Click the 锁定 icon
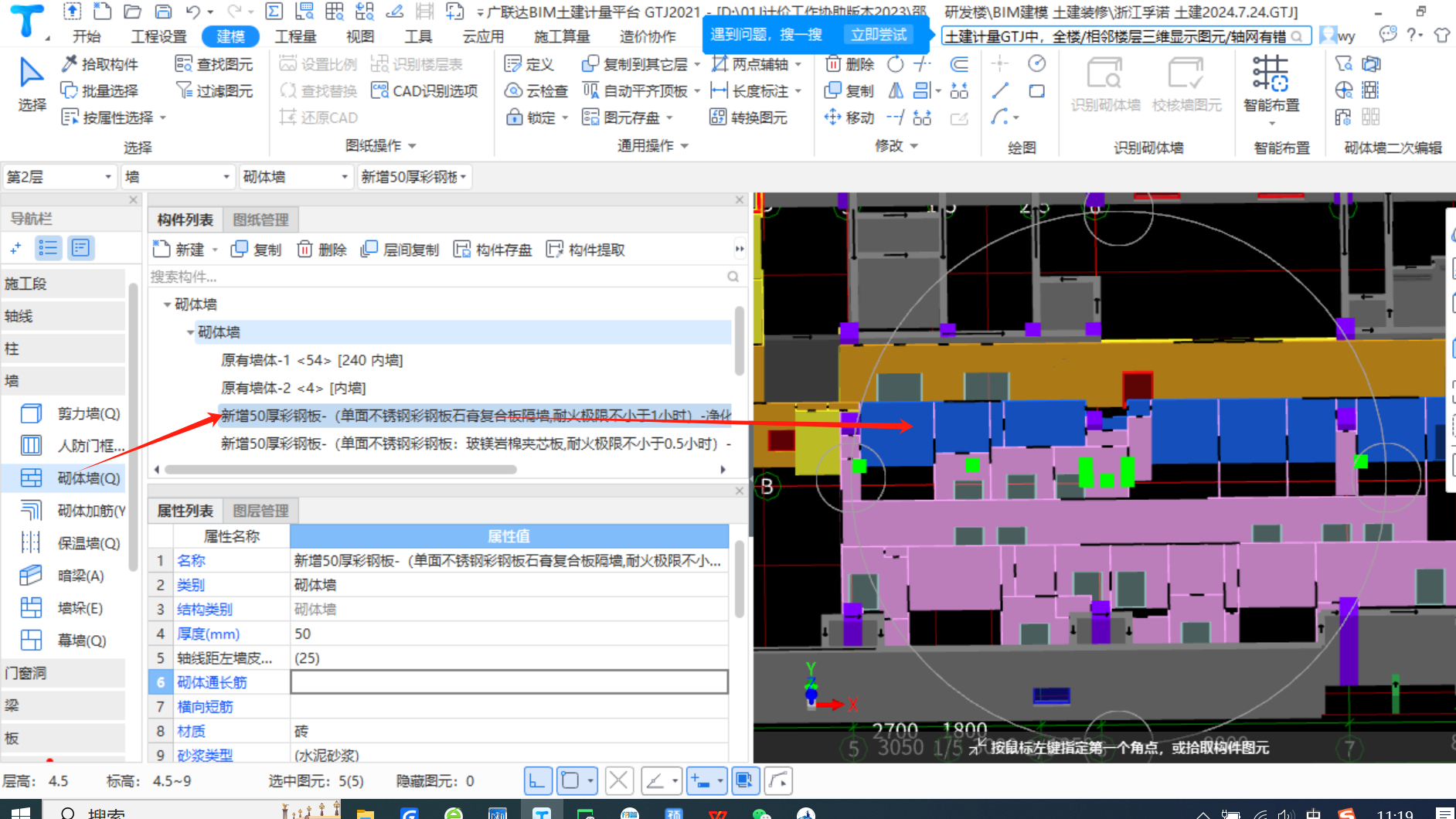The width and height of the screenshot is (1456, 819). pyautogui.click(x=514, y=117)
